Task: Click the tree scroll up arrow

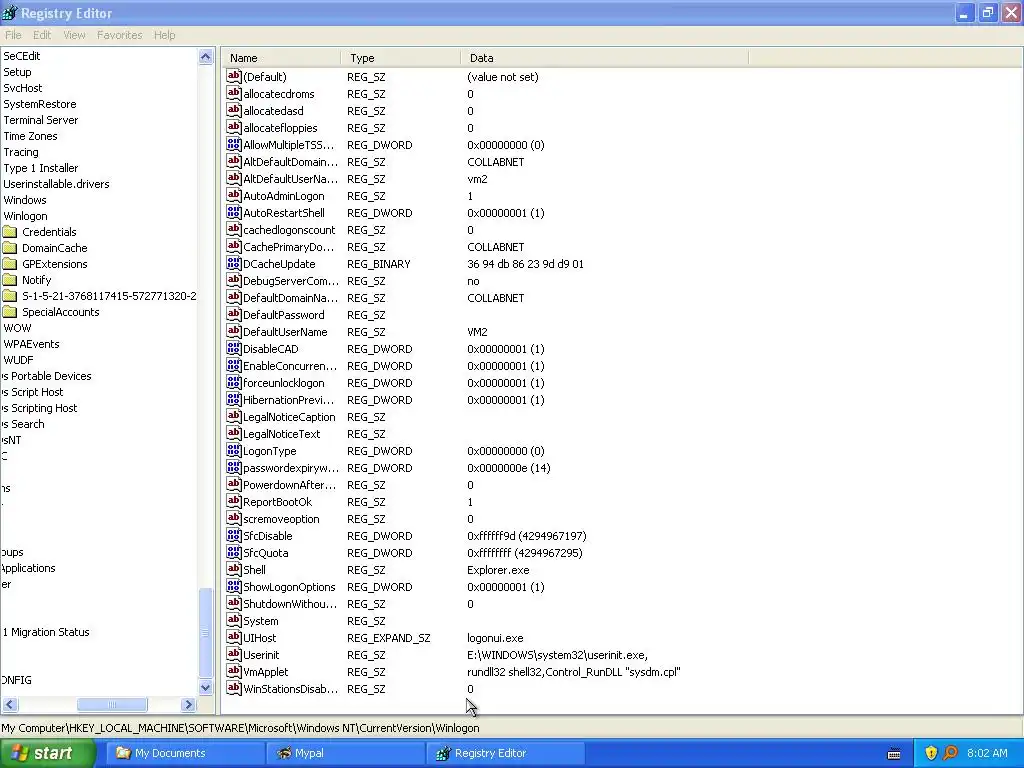Action: [206, 57]
